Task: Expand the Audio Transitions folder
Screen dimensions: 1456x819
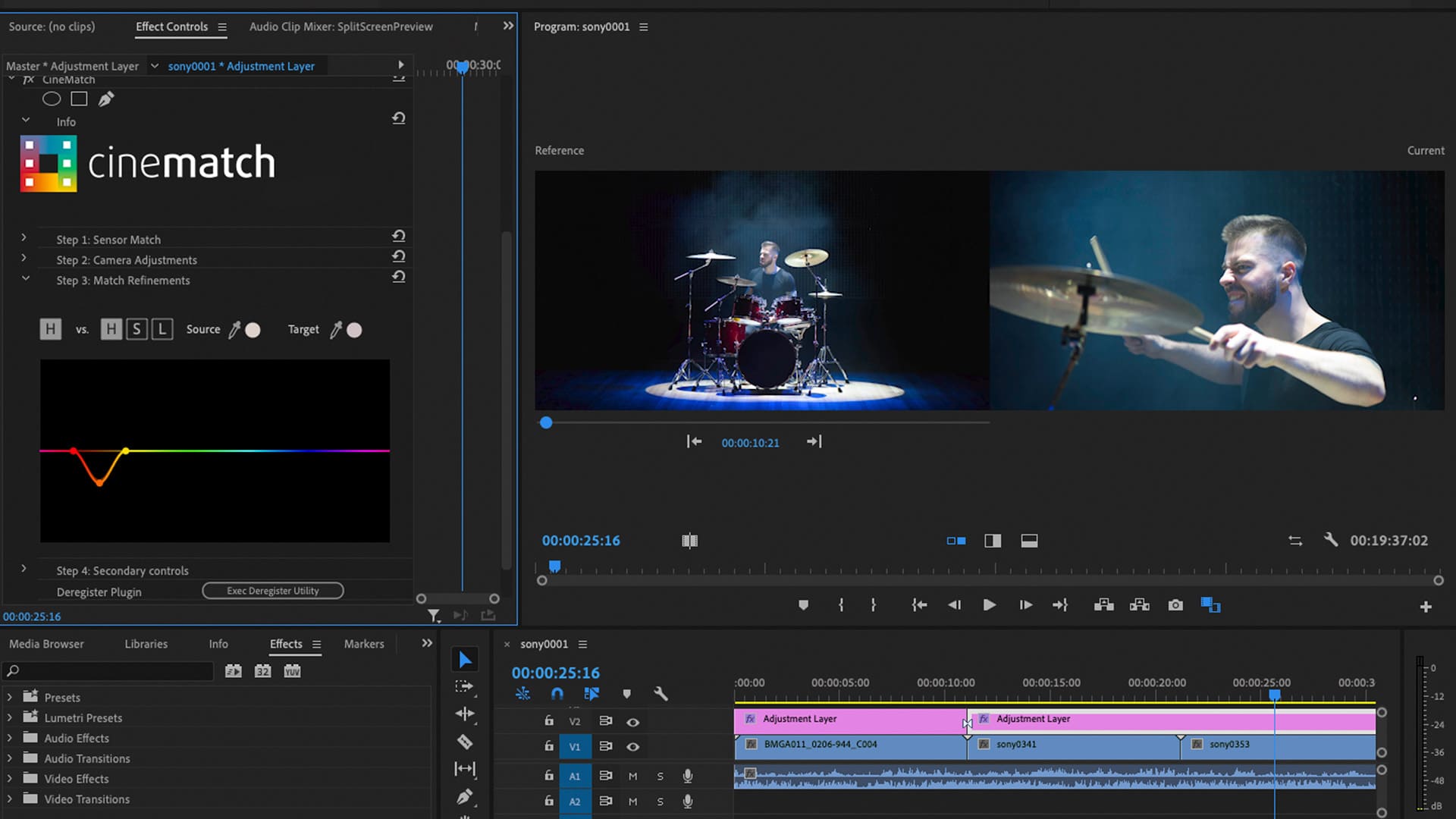Action: (9, 758)
